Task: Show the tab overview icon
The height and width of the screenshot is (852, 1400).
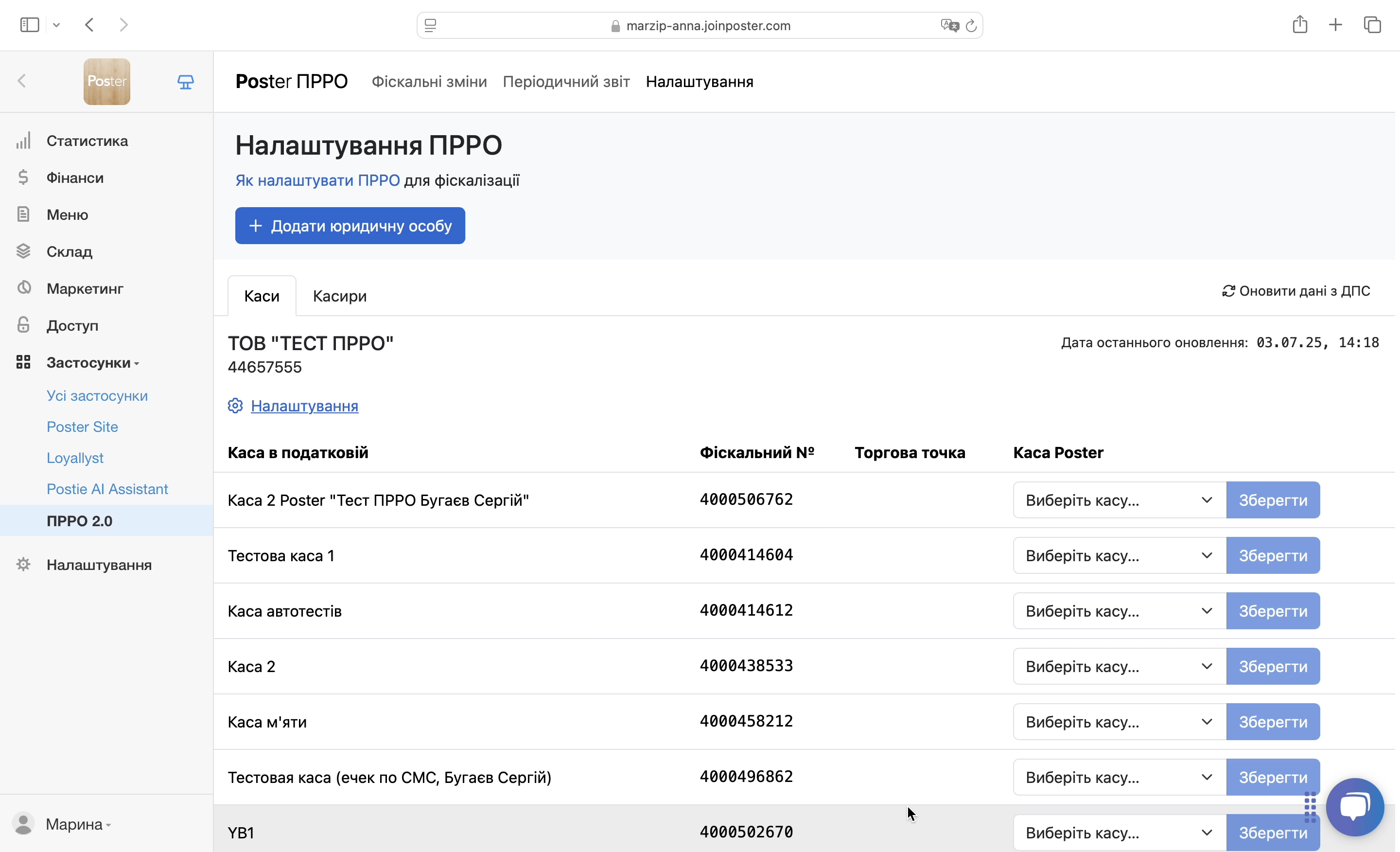Action: point(1373,24)
